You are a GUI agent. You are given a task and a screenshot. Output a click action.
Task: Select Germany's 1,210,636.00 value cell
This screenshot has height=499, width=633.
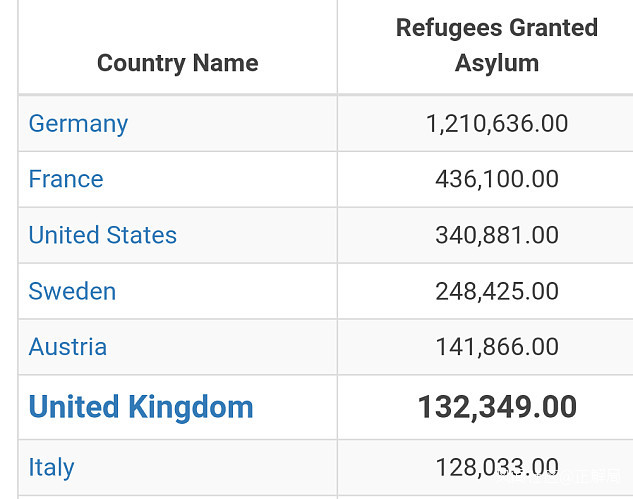496,124
